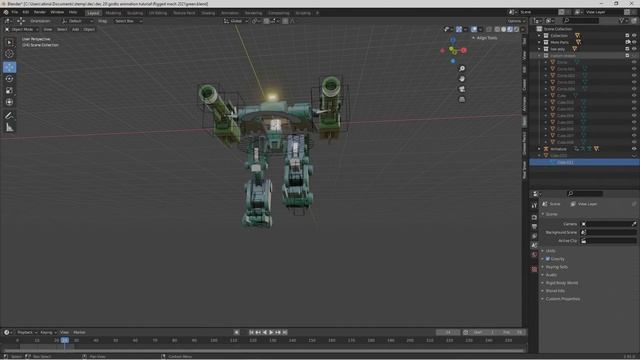Select the Scale tool
The image size is (640, 360).
click(9, 91)
